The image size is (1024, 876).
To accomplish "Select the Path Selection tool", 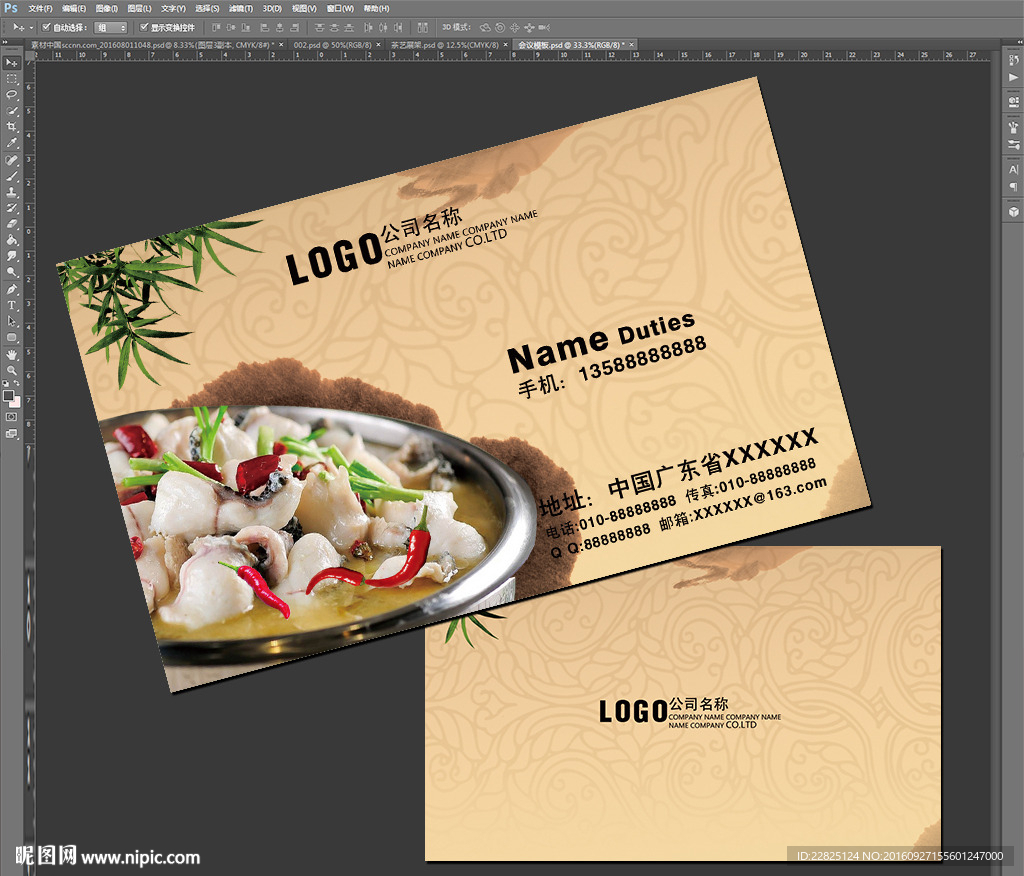I will click(x=12, y=321).
